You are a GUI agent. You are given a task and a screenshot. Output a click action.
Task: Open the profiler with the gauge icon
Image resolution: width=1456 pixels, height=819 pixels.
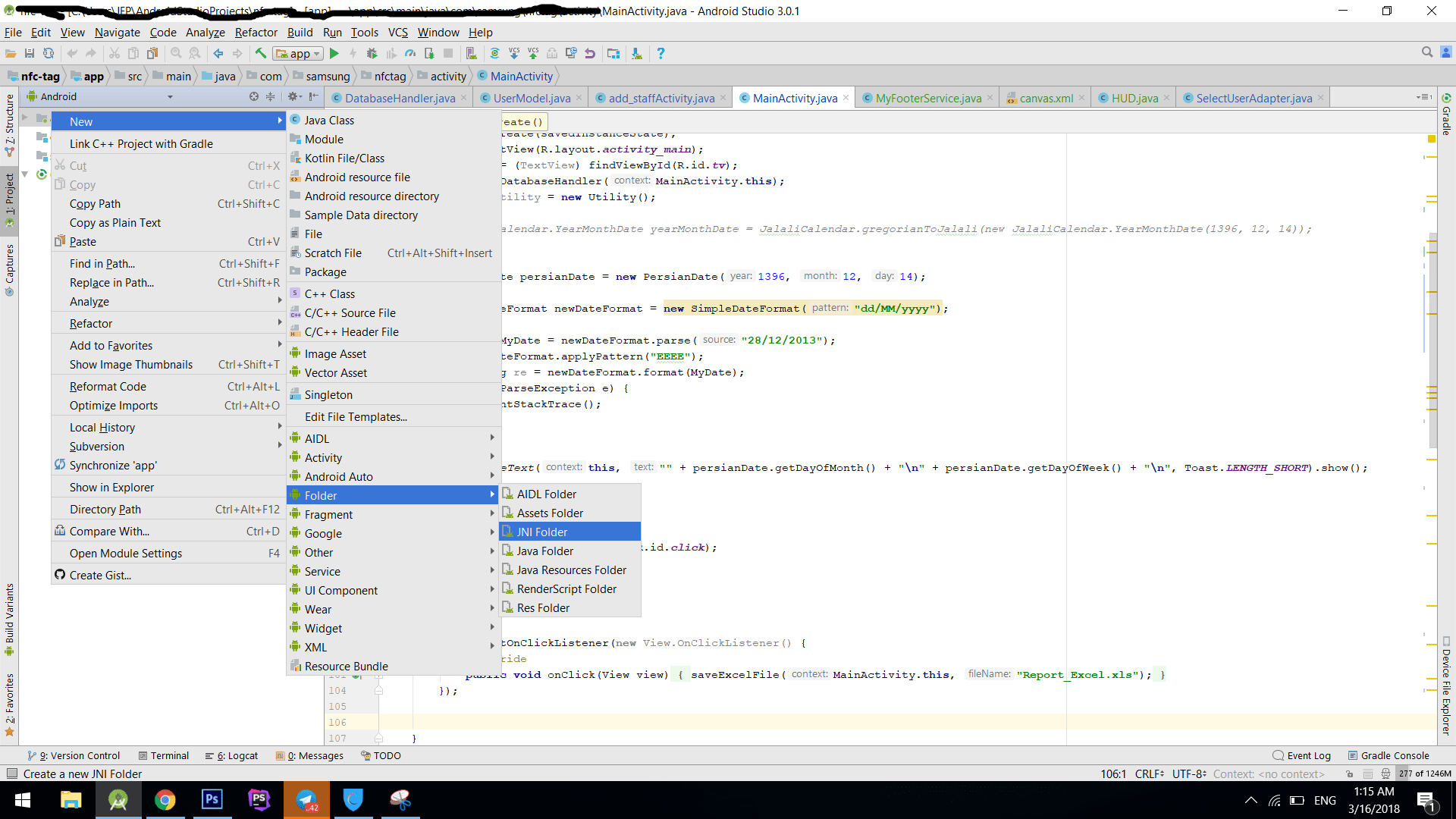[410, 54]
